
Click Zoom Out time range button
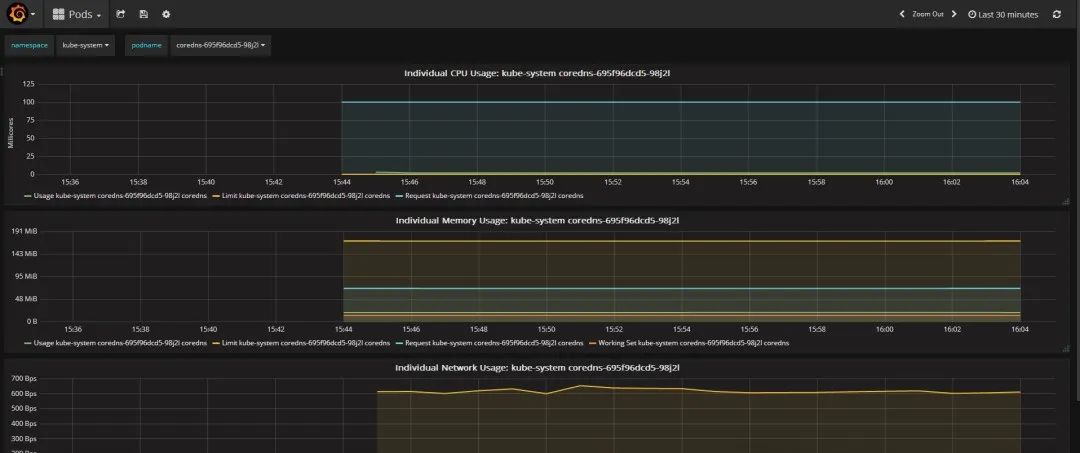point(928,14)
